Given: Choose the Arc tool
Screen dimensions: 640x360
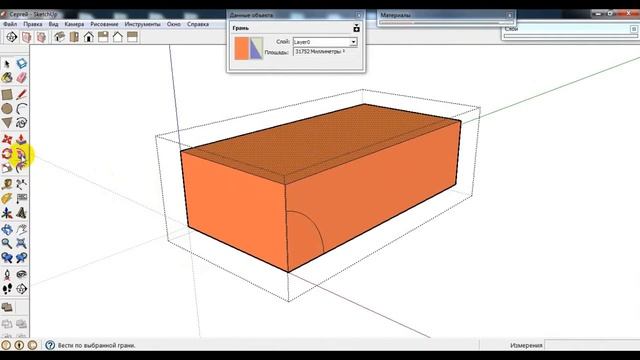Looking at the screenshot, I should [x=22, y=109].
